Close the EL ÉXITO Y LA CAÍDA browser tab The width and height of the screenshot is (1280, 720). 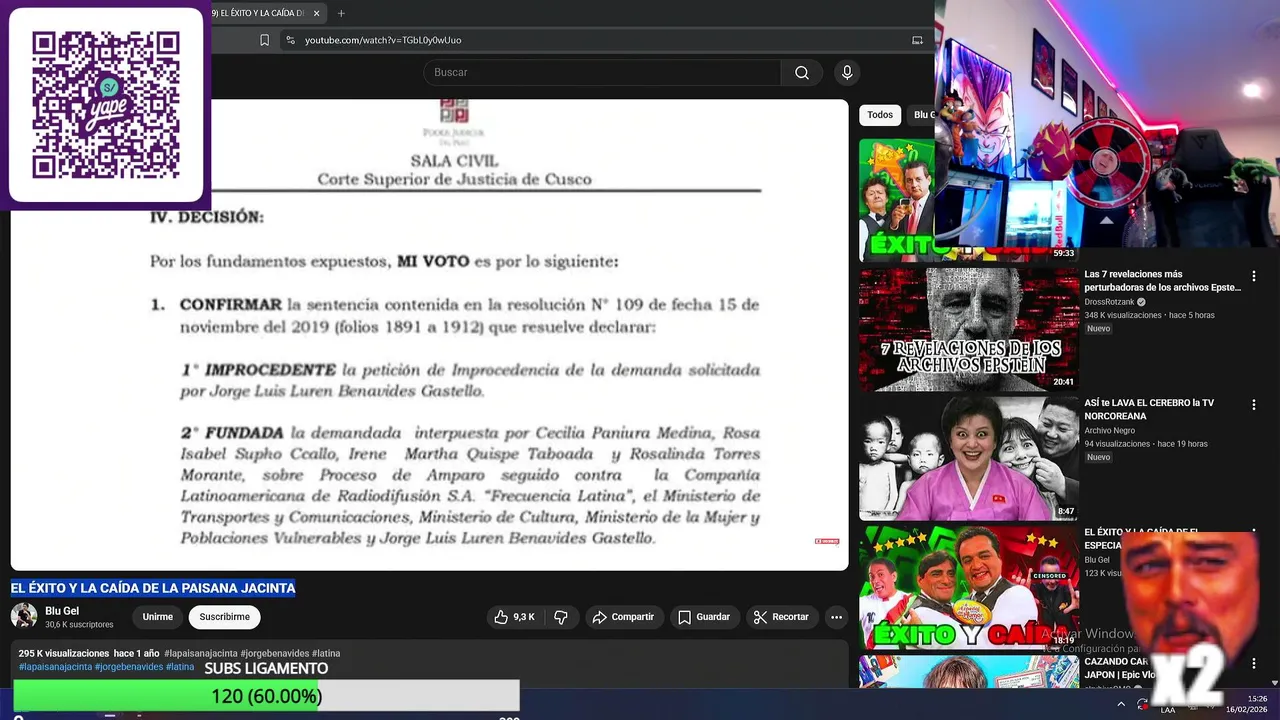[x=317, y=13]
